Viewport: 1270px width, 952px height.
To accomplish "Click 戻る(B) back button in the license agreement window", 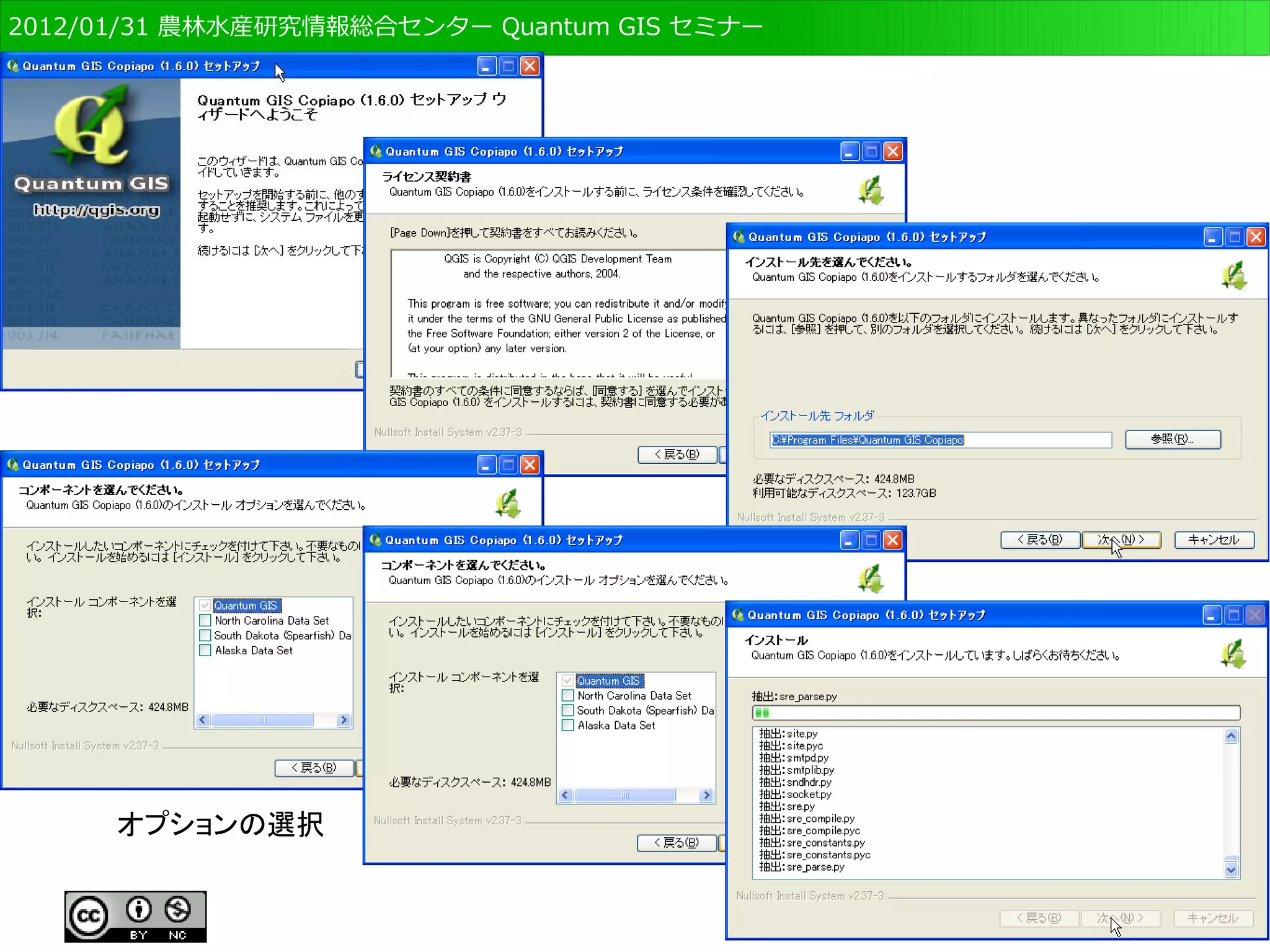I will 677,455.
